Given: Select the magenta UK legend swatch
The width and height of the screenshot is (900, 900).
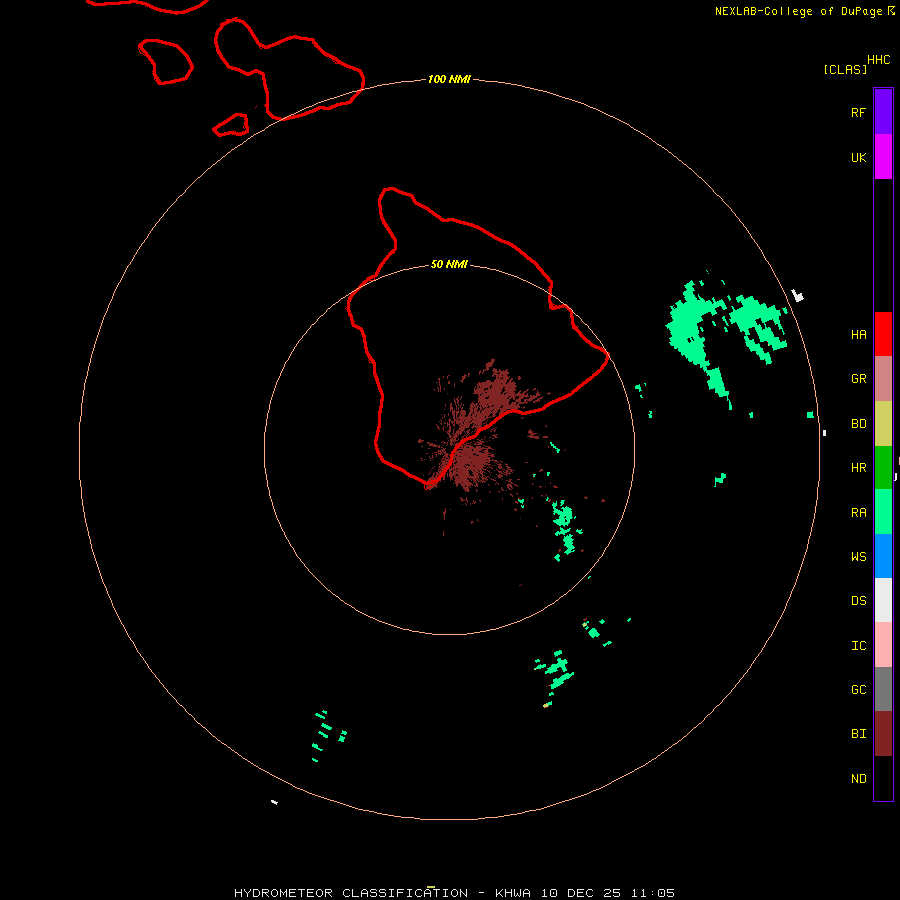Looking at the screenshot, I should coord(883,157).
